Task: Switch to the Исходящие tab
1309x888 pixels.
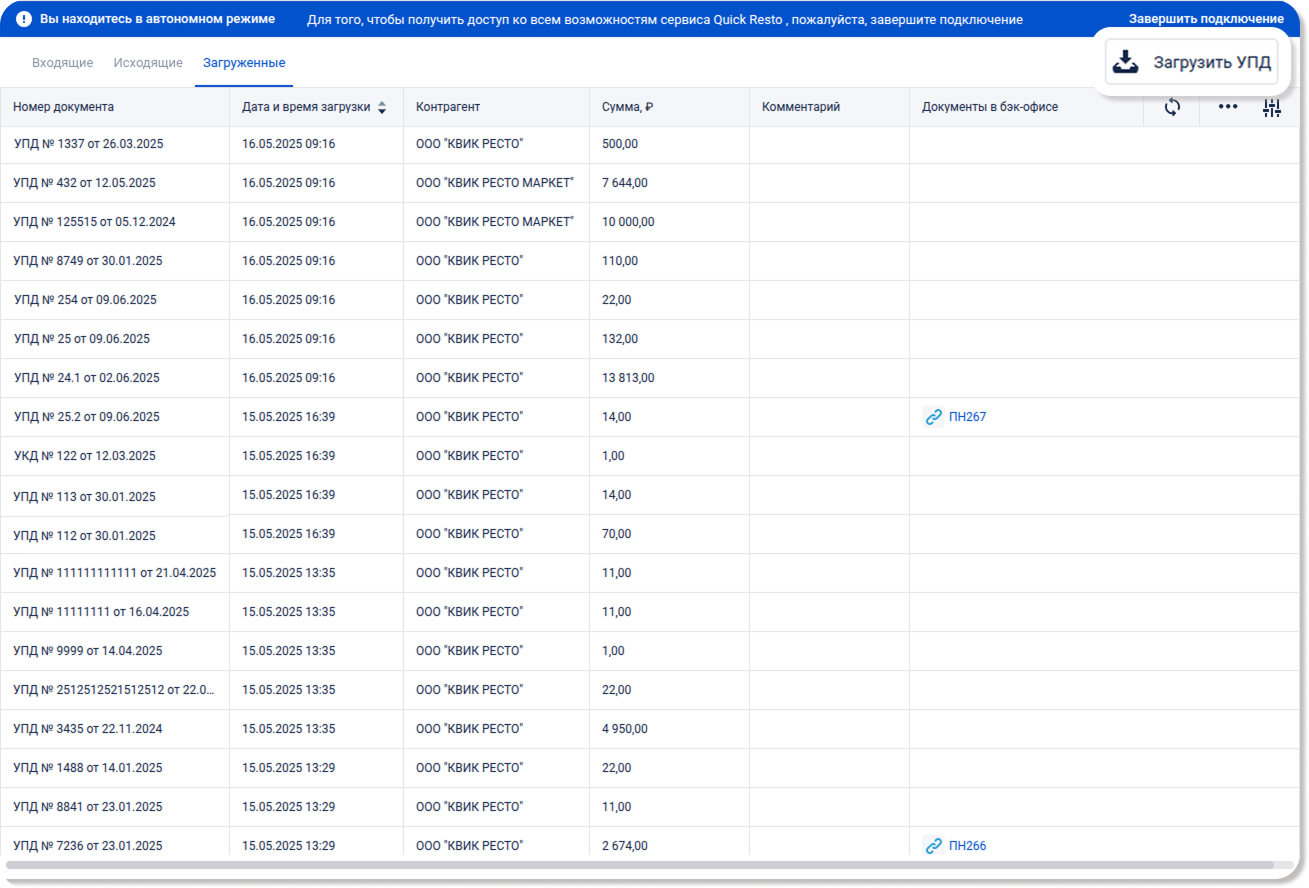Action: [x=148, y=63]
